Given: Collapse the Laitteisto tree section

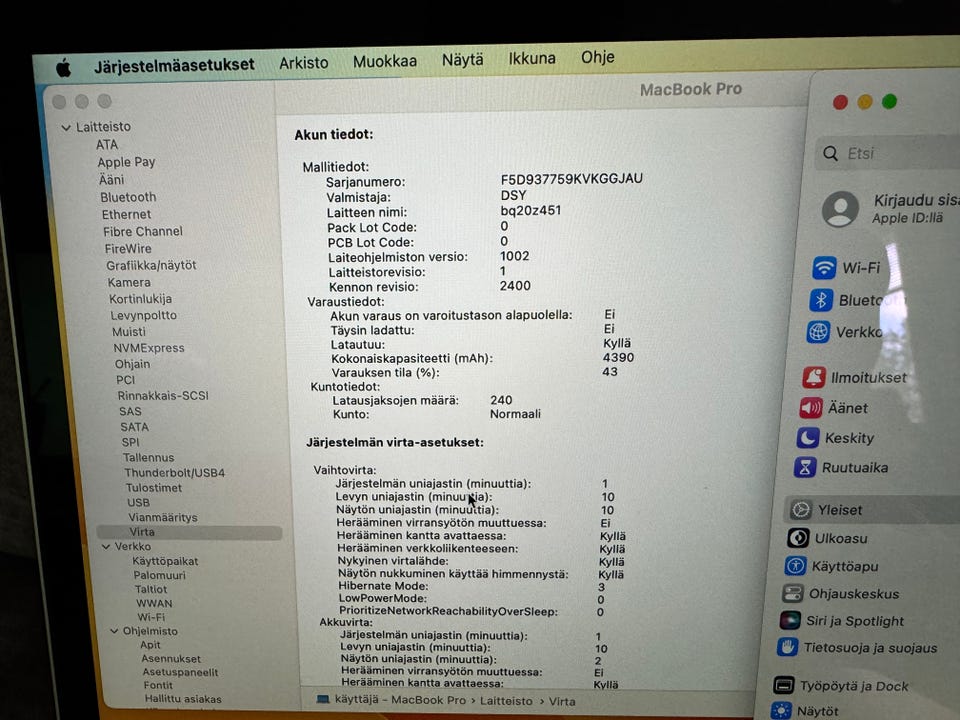Looking at the screenshot, I should click(66, 127).
